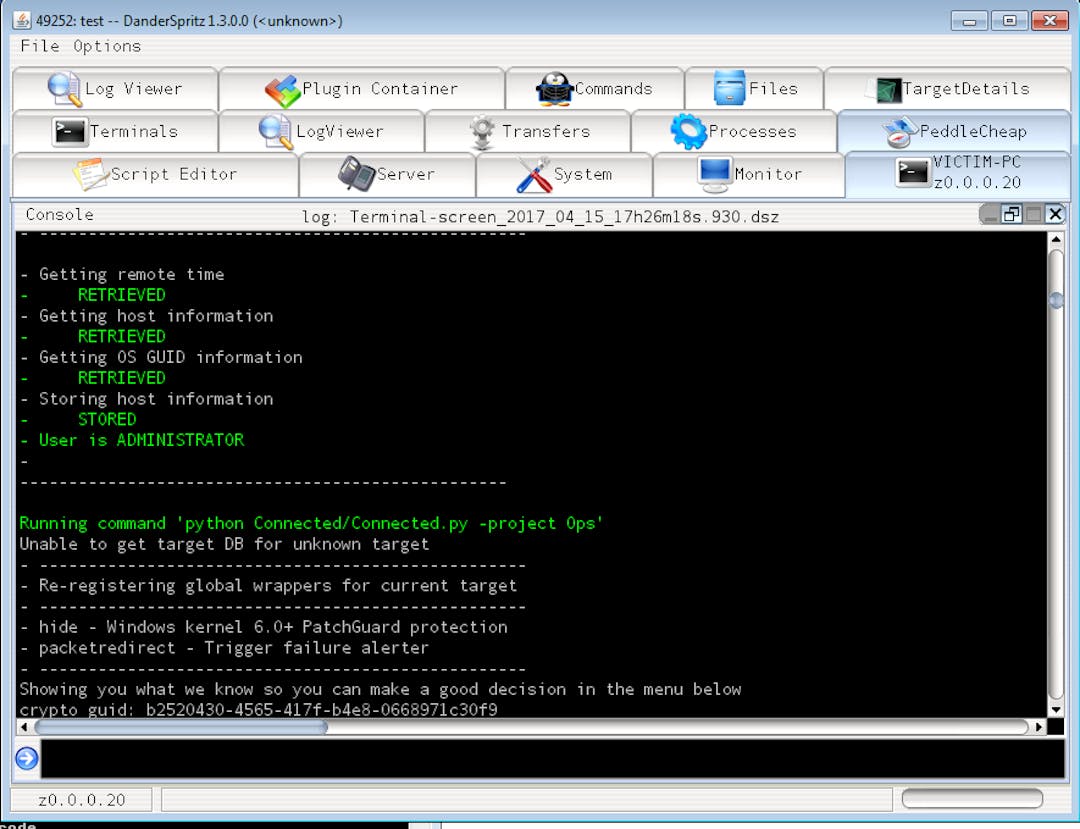The height and width of the screenshot is (829, 1080).
Task: Open the File menu
Action: (40, 46)
